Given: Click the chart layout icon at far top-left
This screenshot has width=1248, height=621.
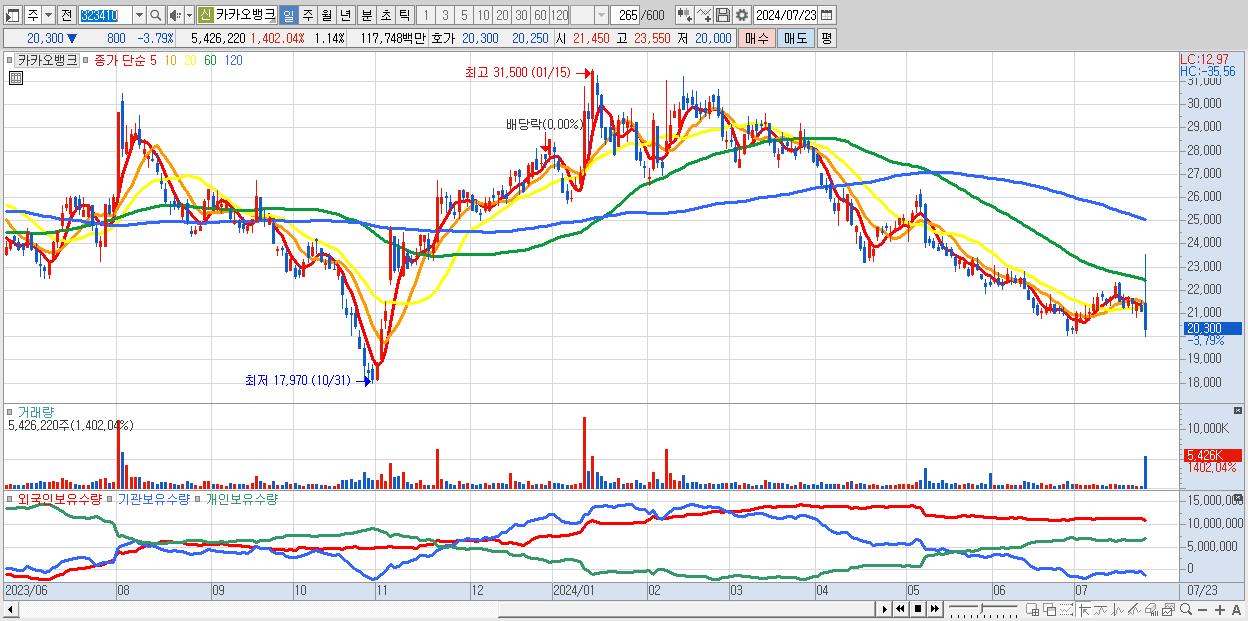Looking at the screenshot, I should tap(12, 15).
